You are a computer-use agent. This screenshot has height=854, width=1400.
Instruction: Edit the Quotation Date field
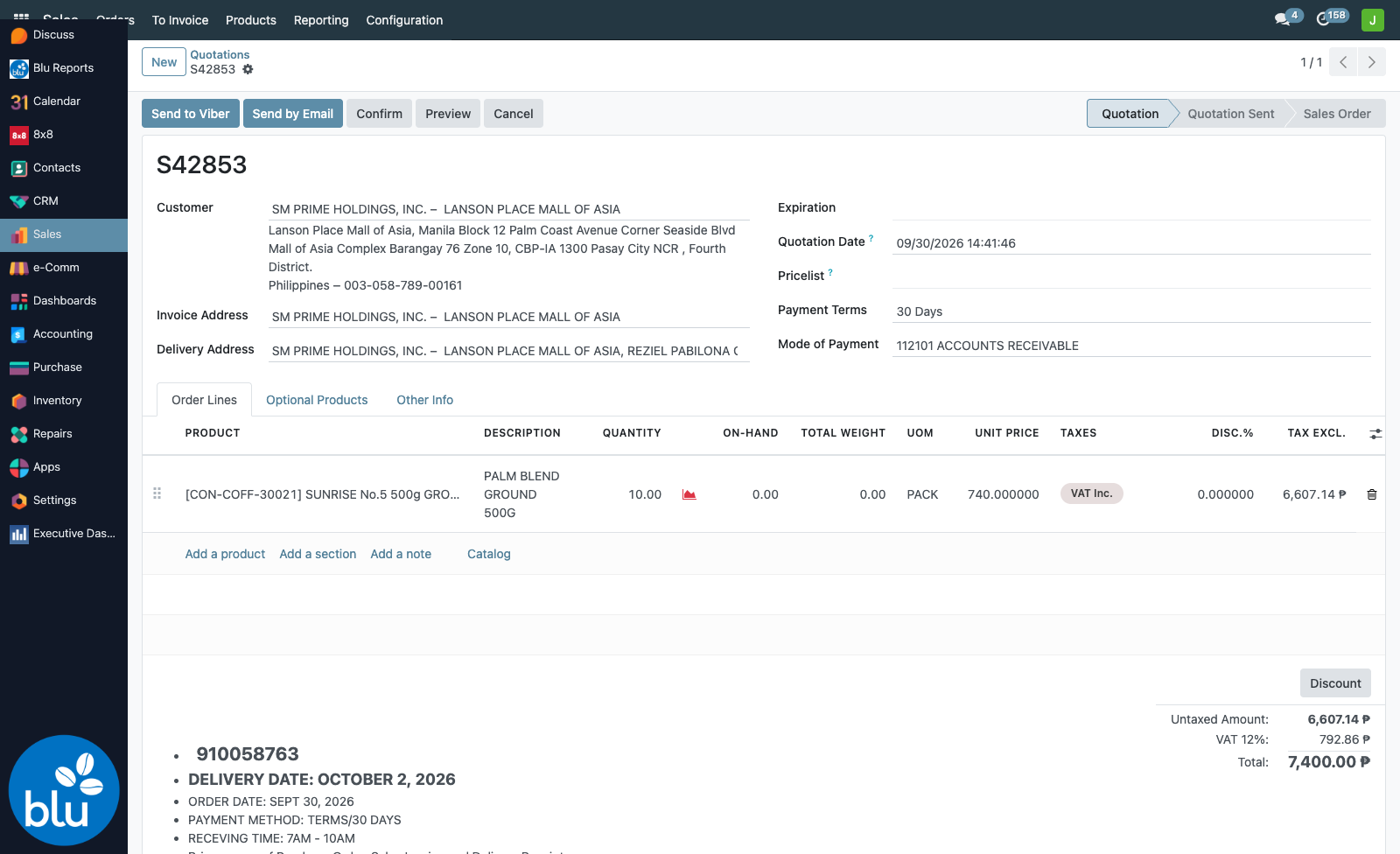[x=1132, y=243]
